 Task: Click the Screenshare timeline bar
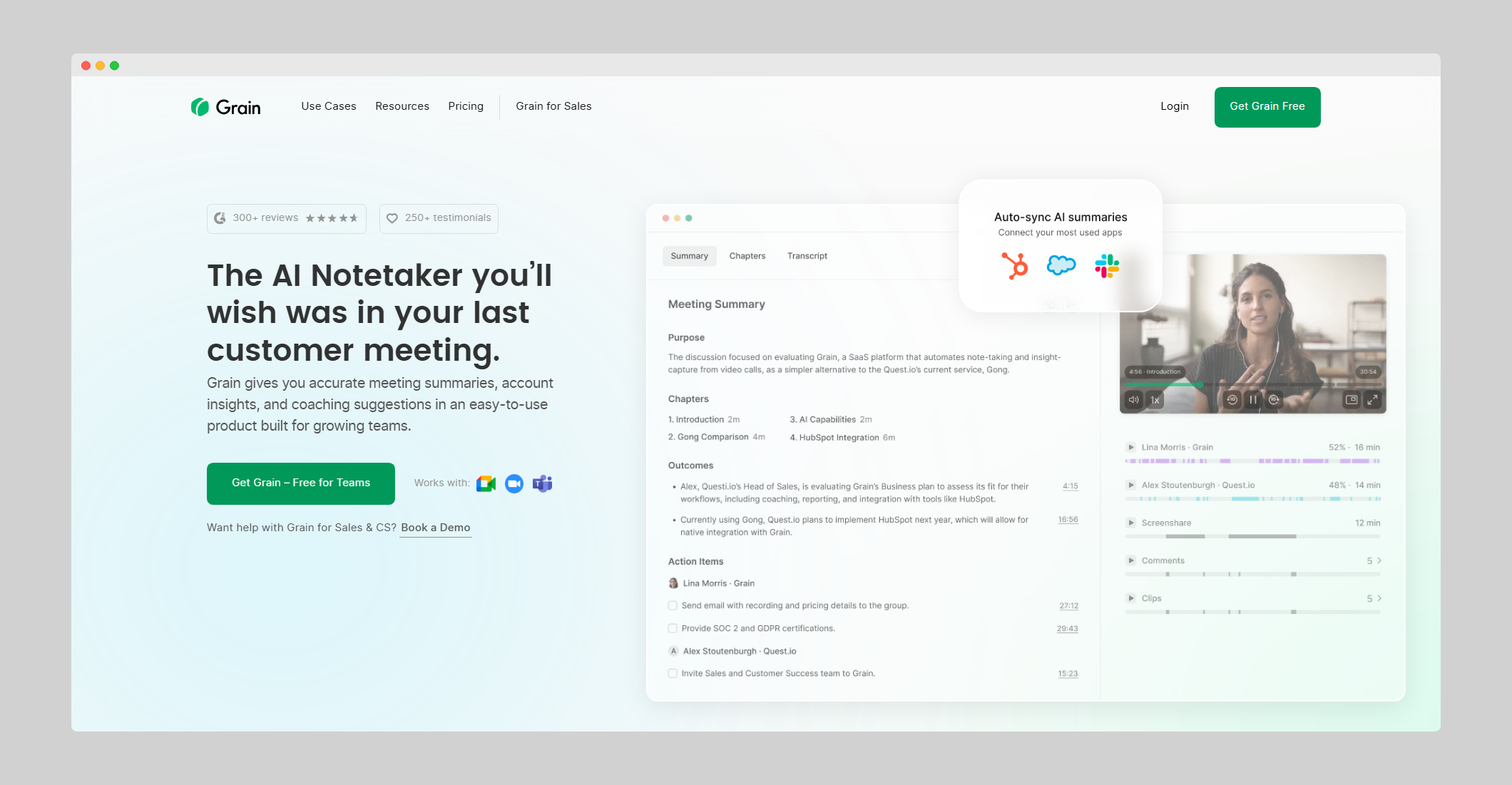tap(1253, 536)
